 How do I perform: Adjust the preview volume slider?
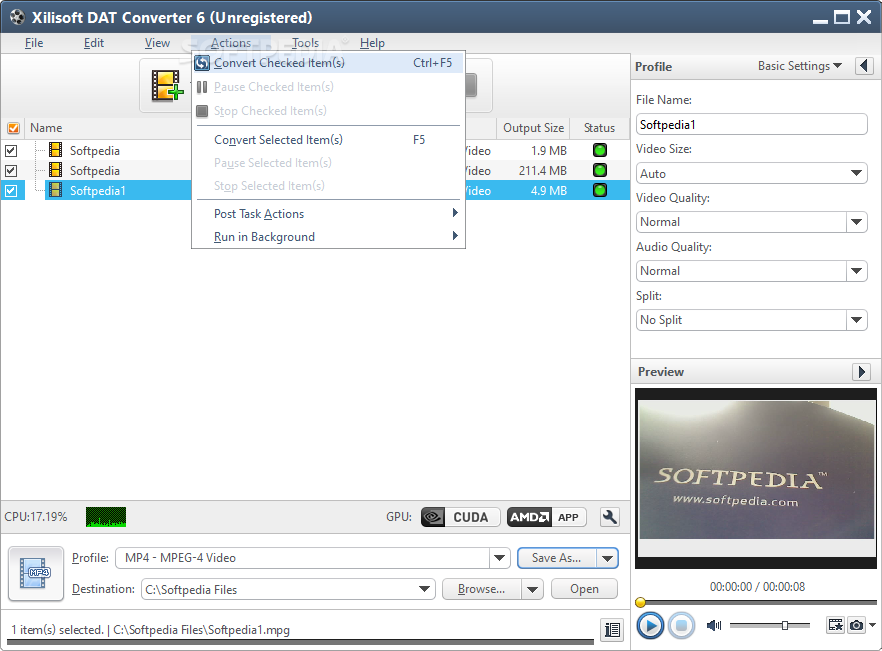click(785, 625)
